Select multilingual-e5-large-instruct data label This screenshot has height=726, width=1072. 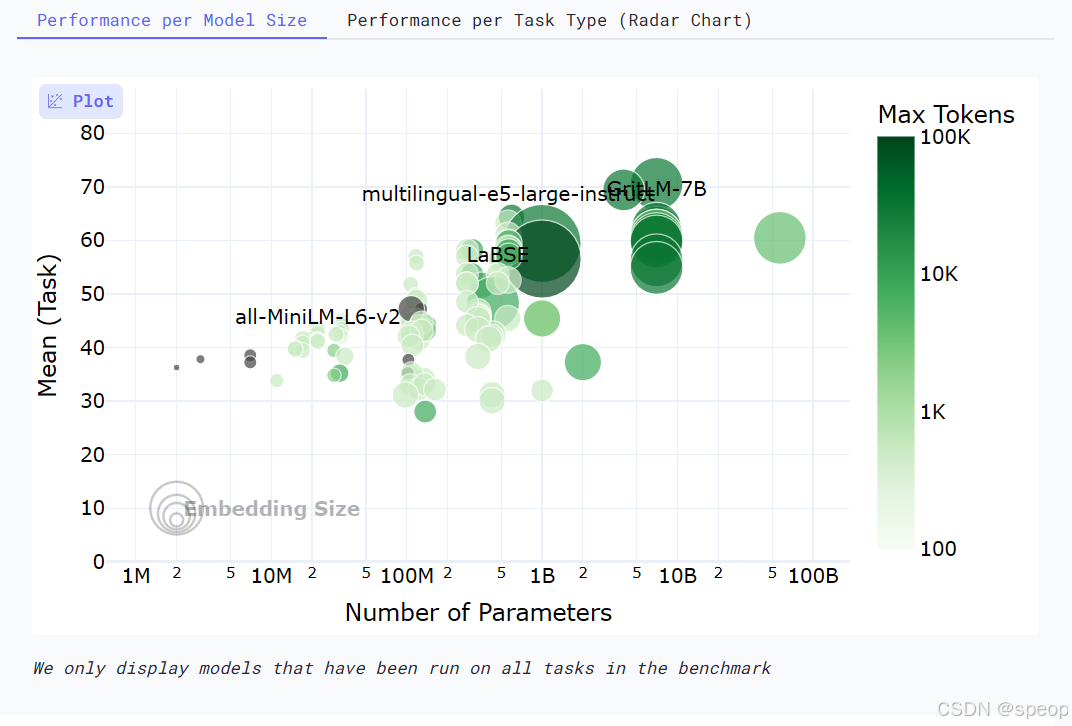(507, 194)
